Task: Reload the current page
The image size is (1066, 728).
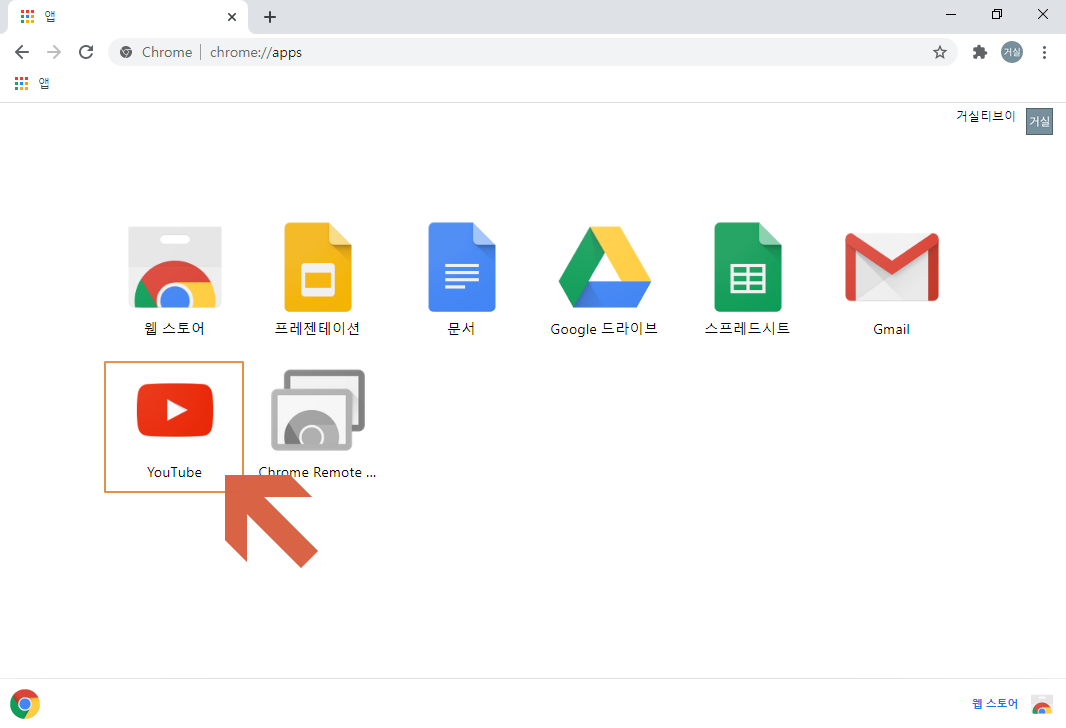Action: 86,52
